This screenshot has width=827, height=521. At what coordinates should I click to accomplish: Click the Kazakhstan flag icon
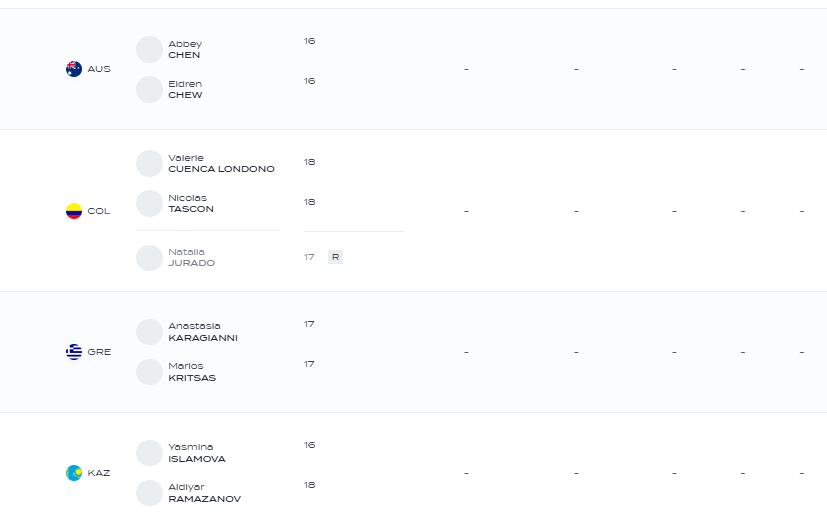(74, 473)
